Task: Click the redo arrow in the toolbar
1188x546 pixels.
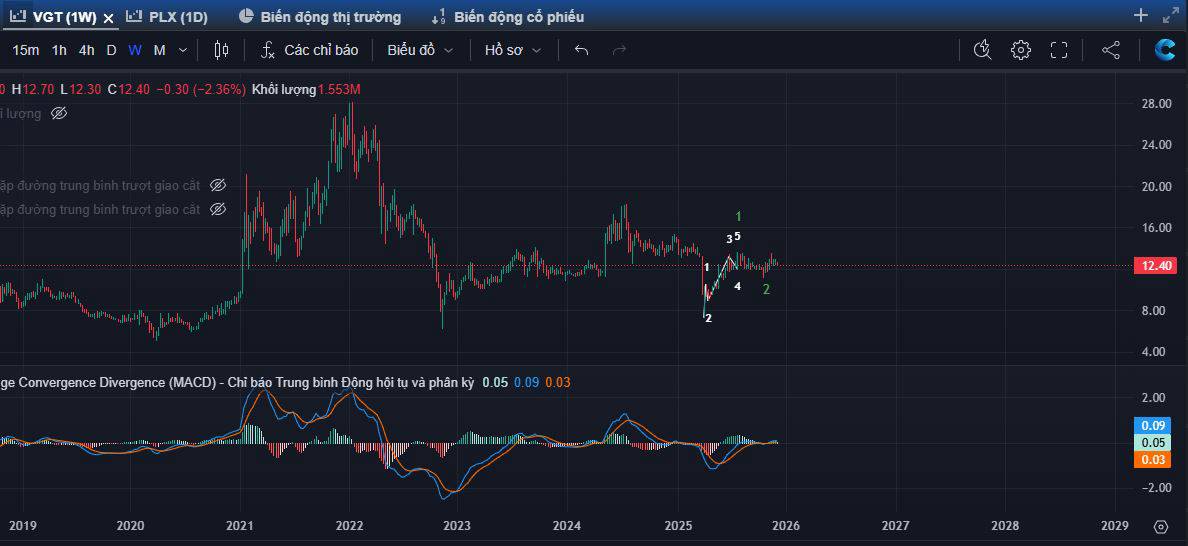Action: pyautogui.click(x=619, y=50)
